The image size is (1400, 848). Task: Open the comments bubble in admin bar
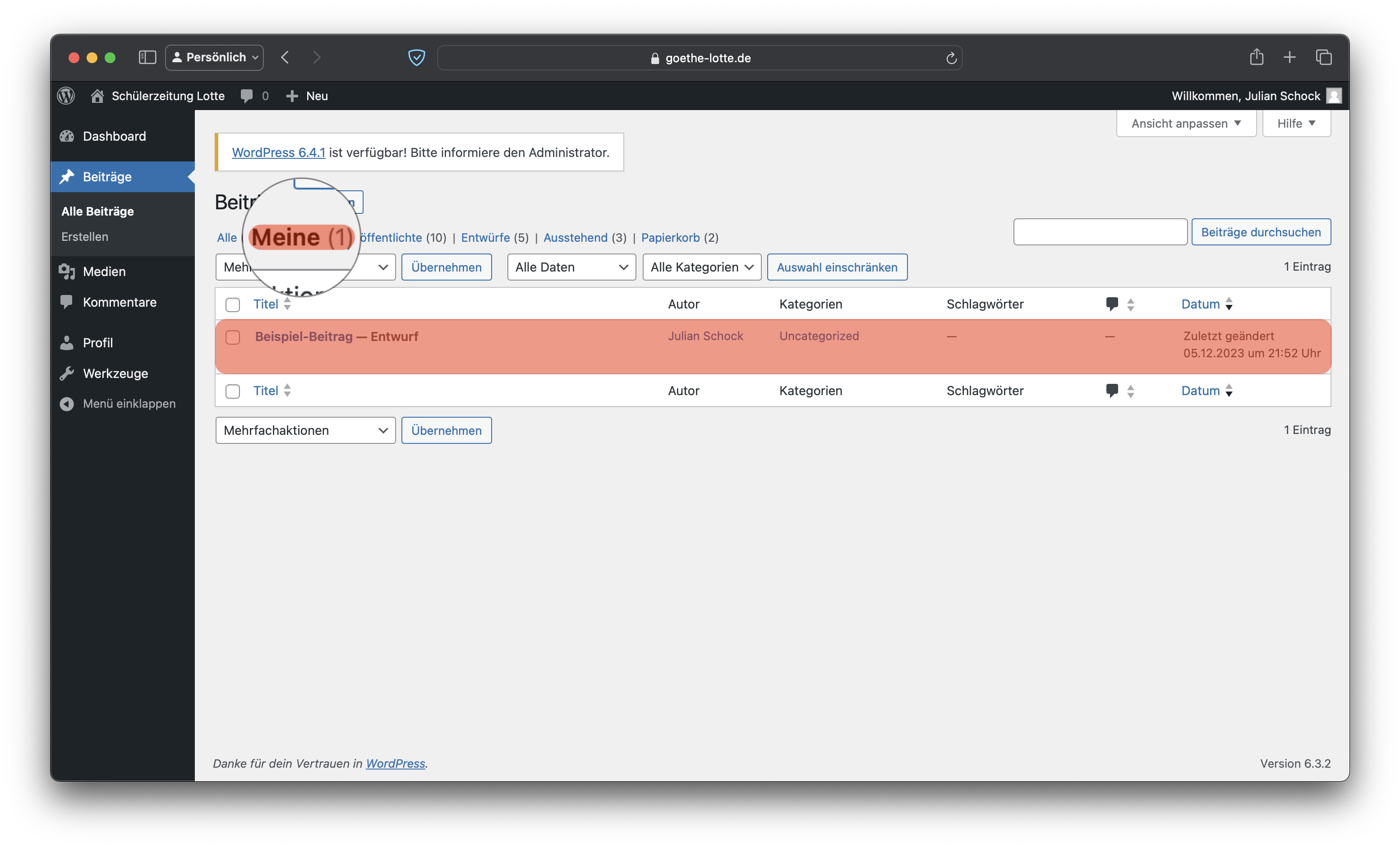coord(247,96)
